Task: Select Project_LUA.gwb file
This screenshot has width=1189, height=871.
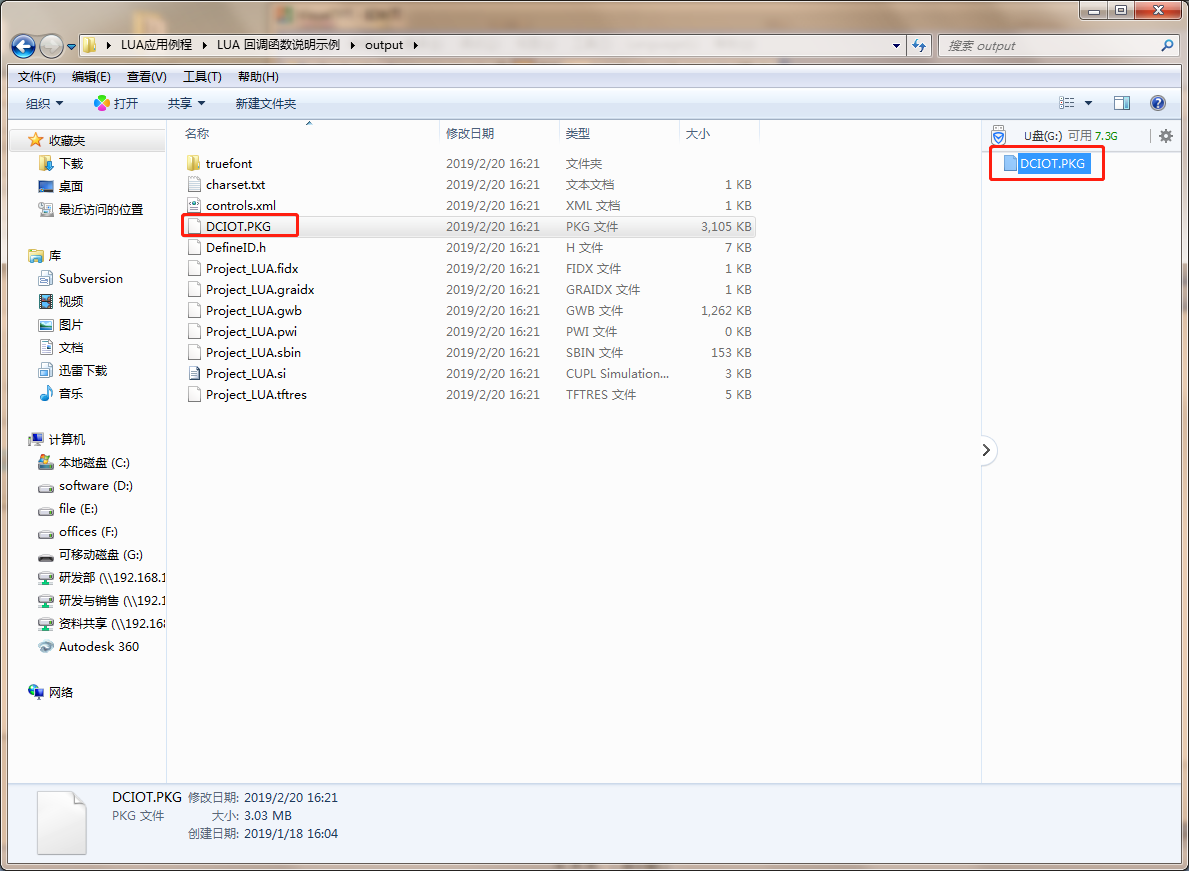Action: pyautogui.click(x=253, y=311)
